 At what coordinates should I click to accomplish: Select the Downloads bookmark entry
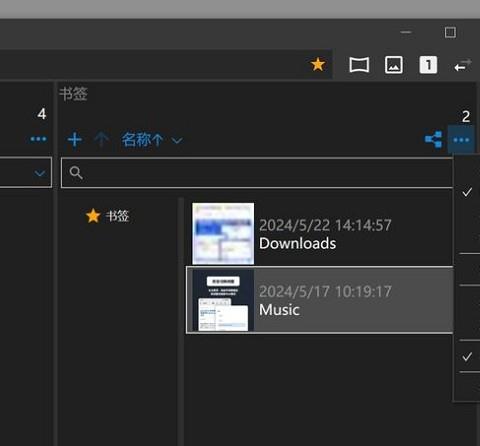[x=319, y=233]
